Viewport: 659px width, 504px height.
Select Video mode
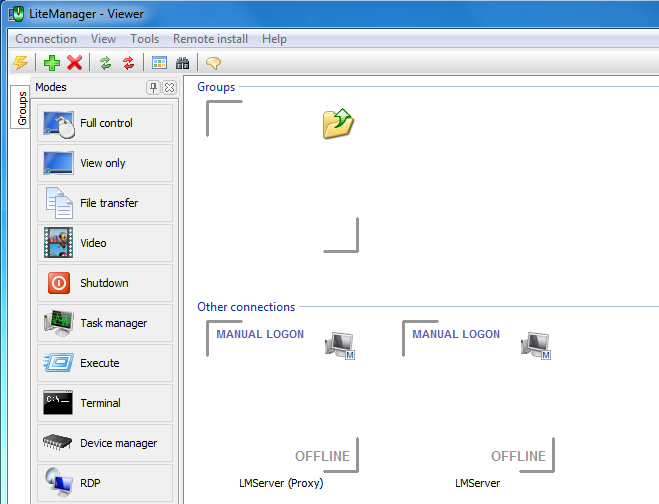[x=105, y=243]
